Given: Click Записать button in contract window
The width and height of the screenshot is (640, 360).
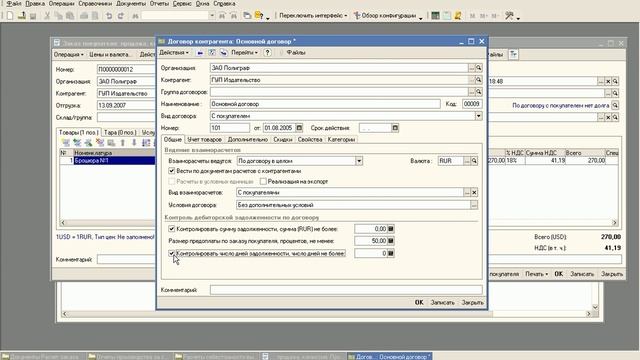Looking at the screenshot, I should tap(442, 302).
